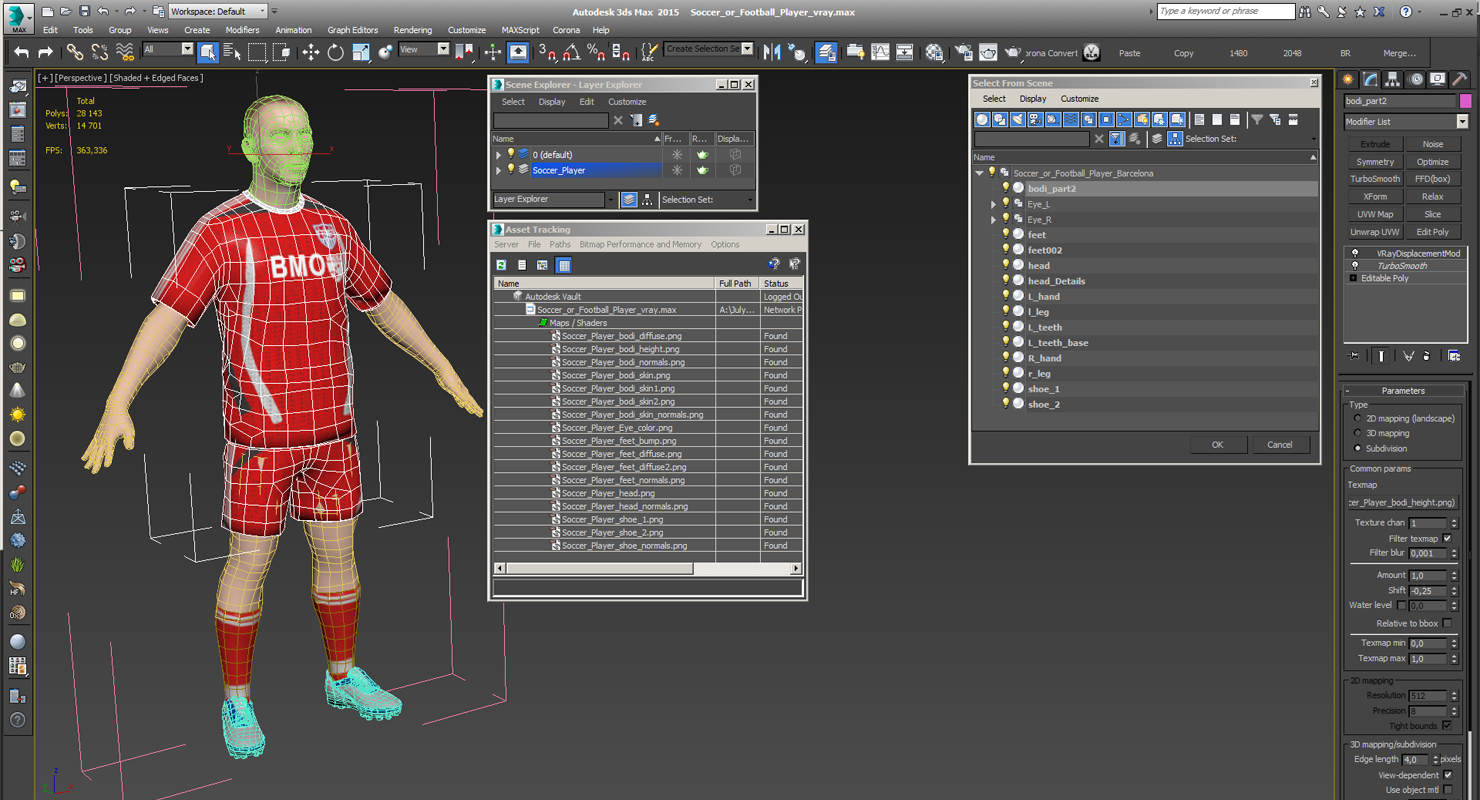This screenshot has height=800, width=1480.
Task: Switch to the Motion command panel tab
Action: click(x=1416, y=79)
